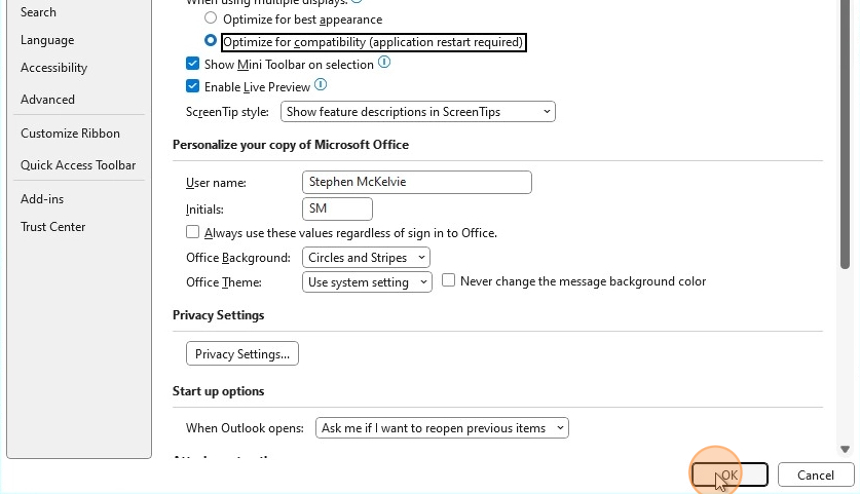860x494 pixels.
Task: Open the Quick Access Toolbar category
Action: (x=78, y=166)
